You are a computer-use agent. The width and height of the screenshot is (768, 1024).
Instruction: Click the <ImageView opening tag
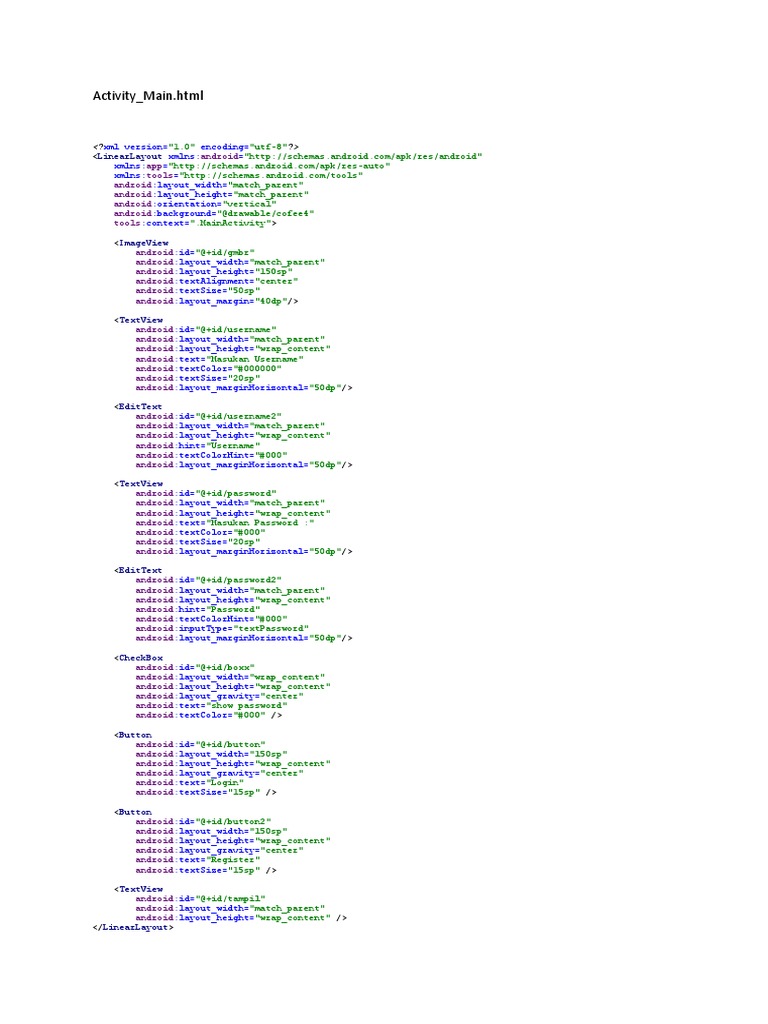[x=141, y=243]
